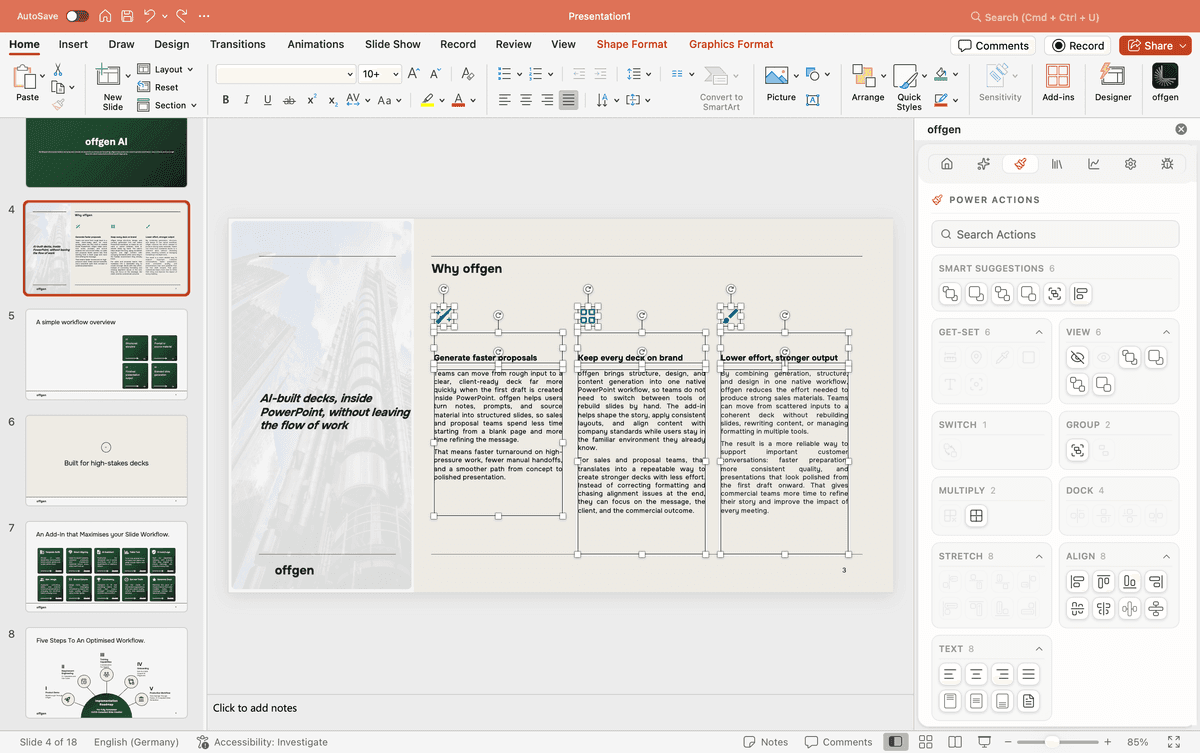The image size is (1200, 753).
Task: Open the offgen settings gear tab
Action: 1130,164
